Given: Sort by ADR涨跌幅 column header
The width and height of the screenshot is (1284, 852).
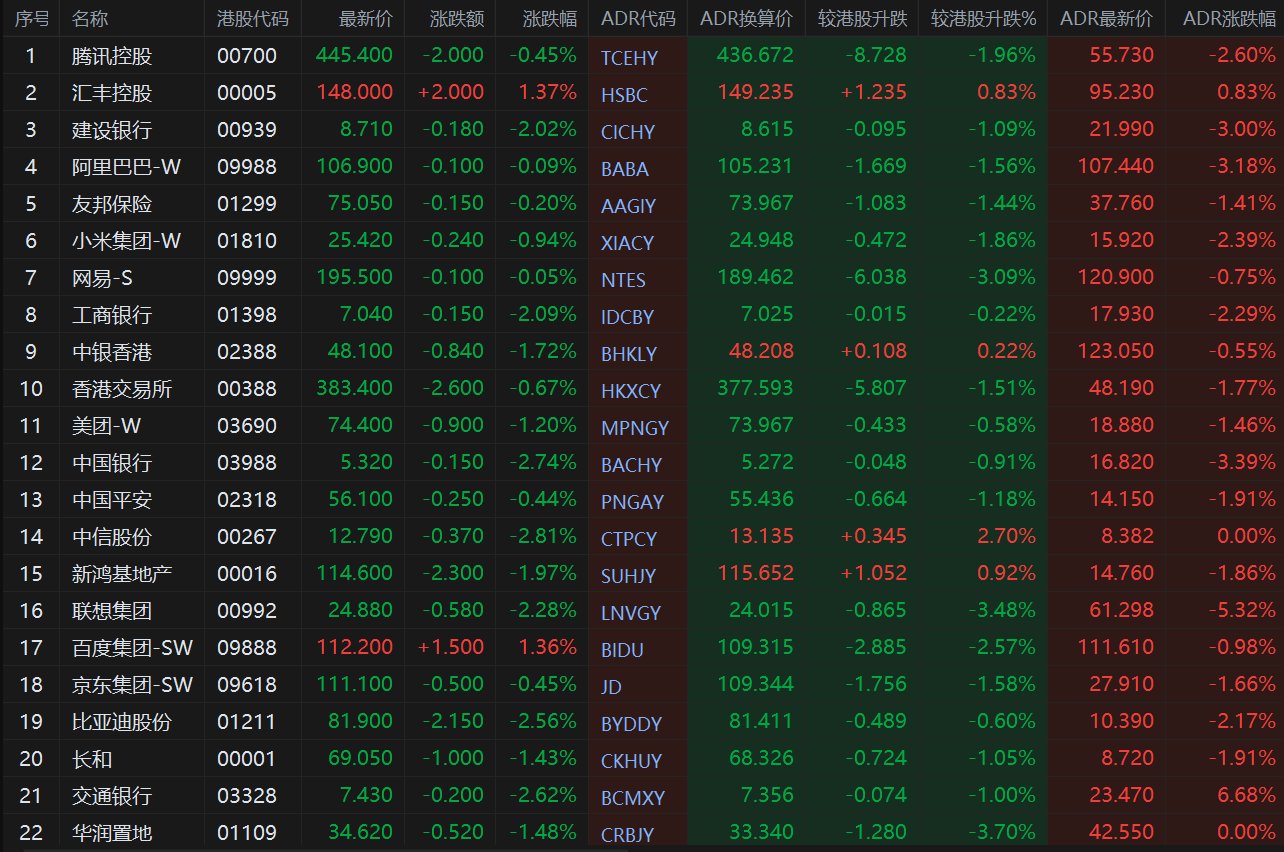Looking at the screenshot, I should (x=1229, y=19).
